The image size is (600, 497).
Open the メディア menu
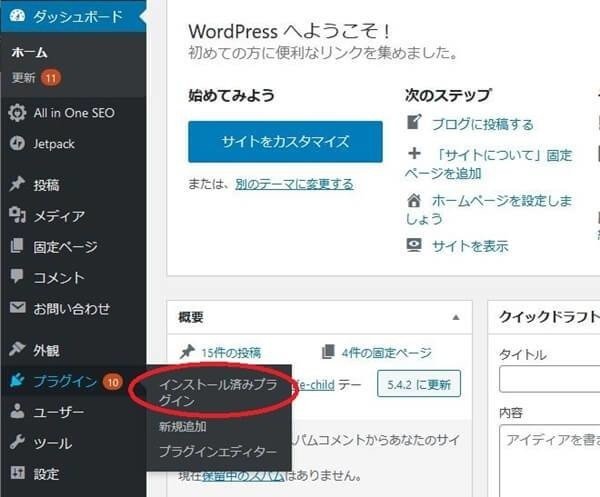pyautogui.click(x=73, y=216)
